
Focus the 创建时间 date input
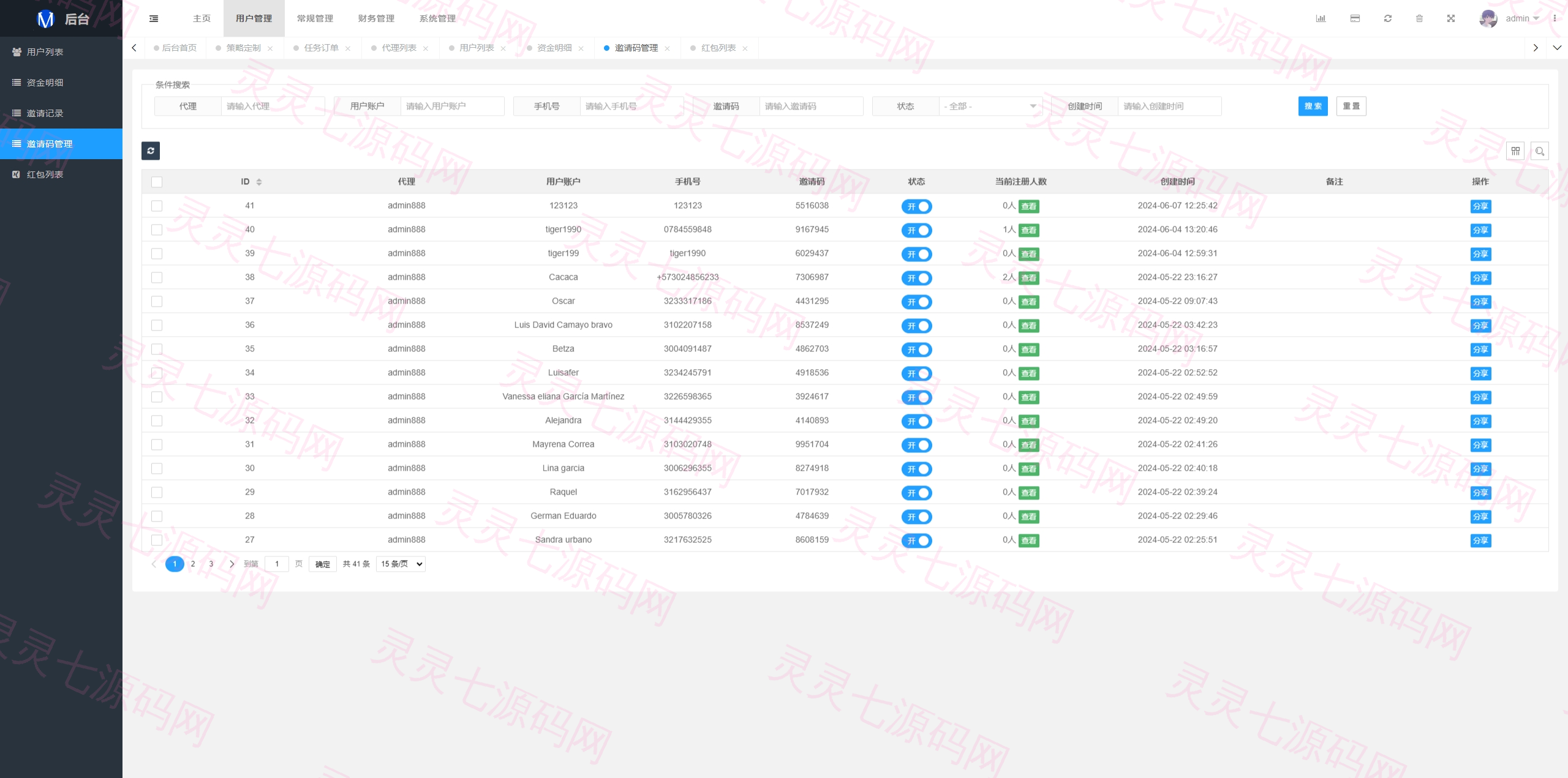[x=1170, y=106]
